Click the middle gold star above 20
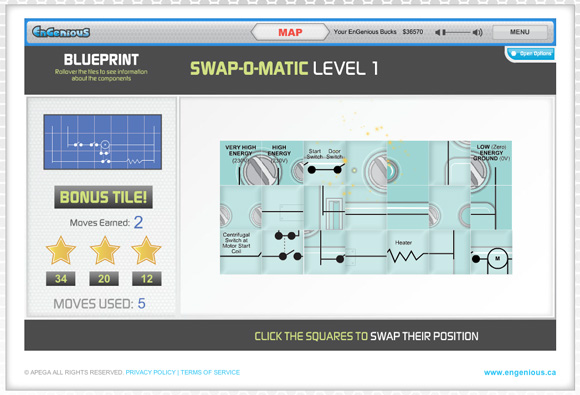Viewport: 580px width, 395px height. [105, 251]
